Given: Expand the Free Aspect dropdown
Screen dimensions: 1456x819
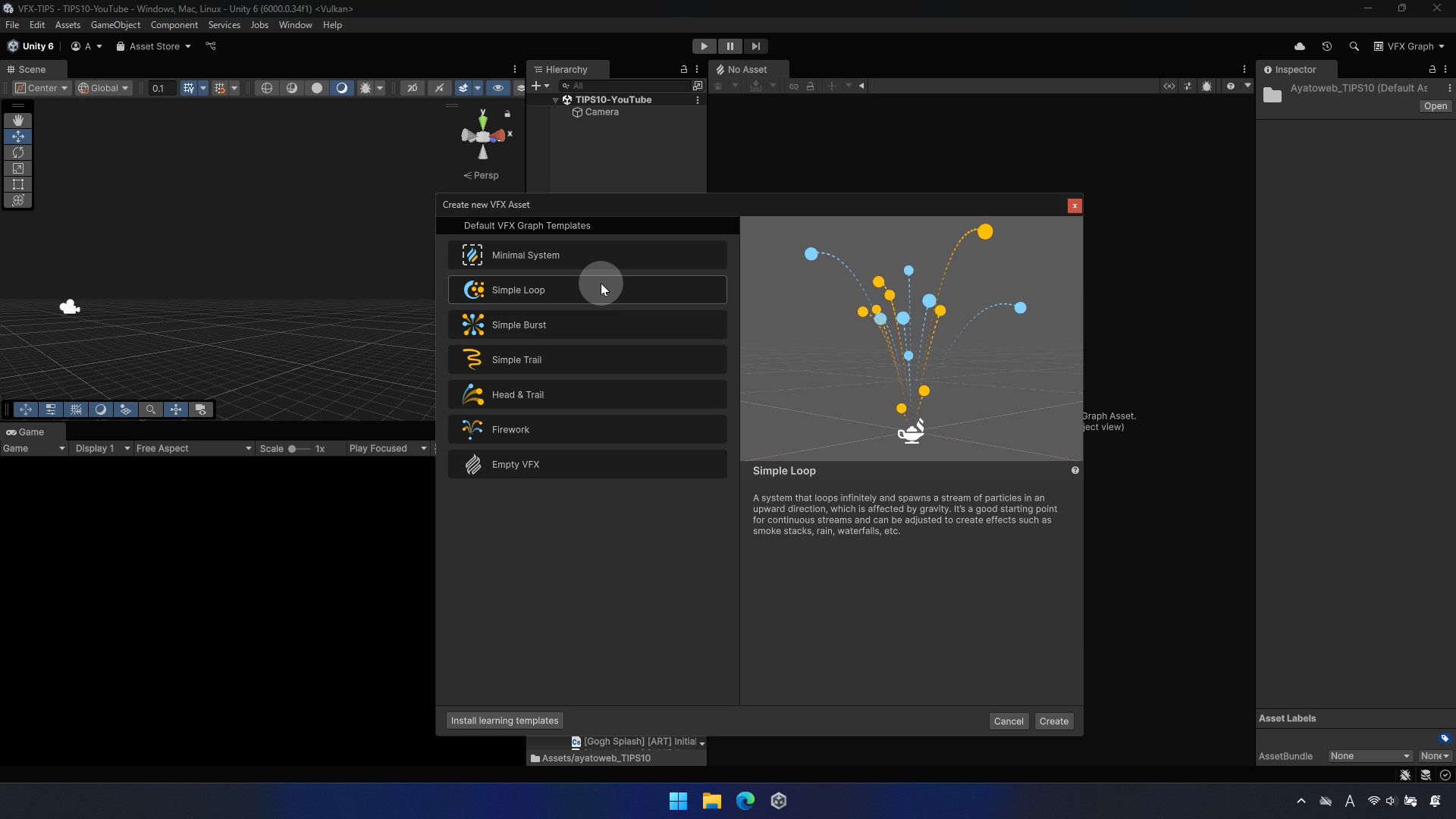Looking at the screenshot, I should point(193,448).
